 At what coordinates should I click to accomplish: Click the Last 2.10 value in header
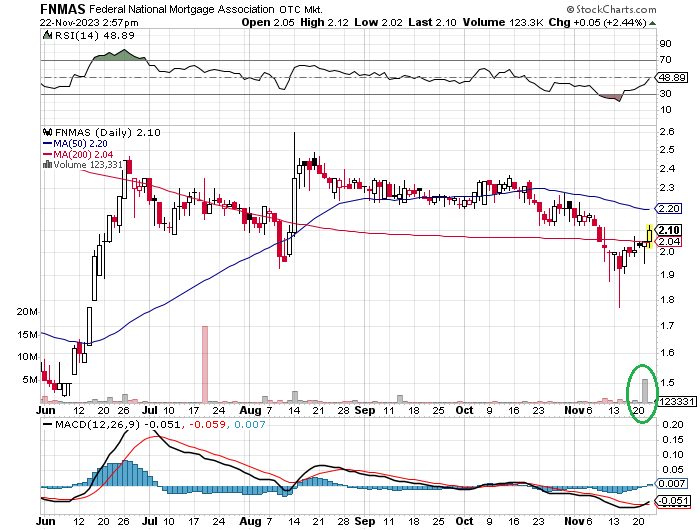pyautogui.click(x=432, y=22)
